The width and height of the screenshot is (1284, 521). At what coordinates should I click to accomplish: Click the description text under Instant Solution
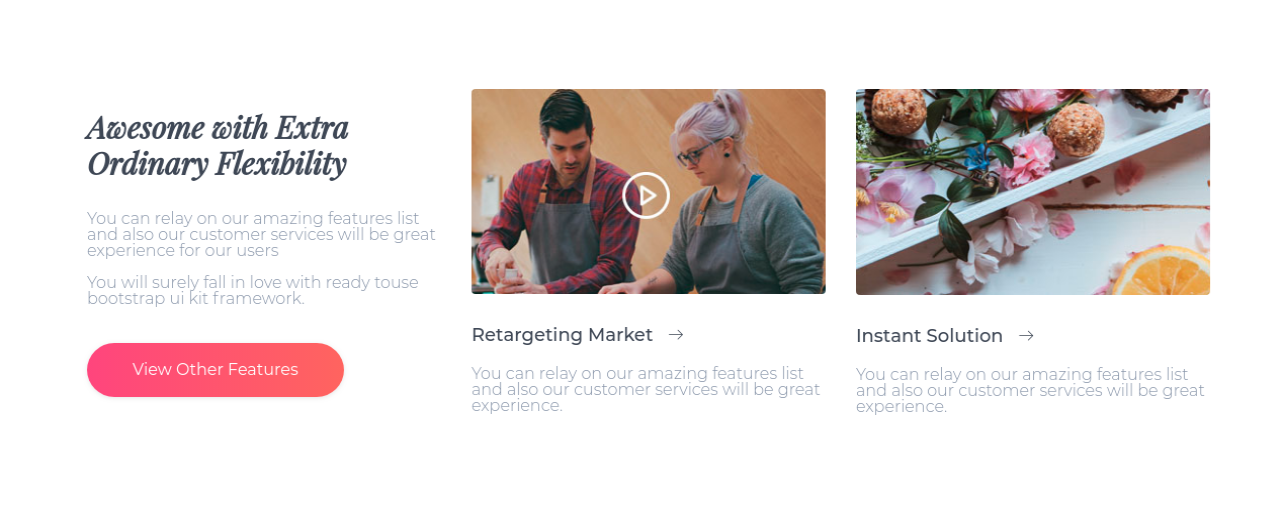[1030, 390]
